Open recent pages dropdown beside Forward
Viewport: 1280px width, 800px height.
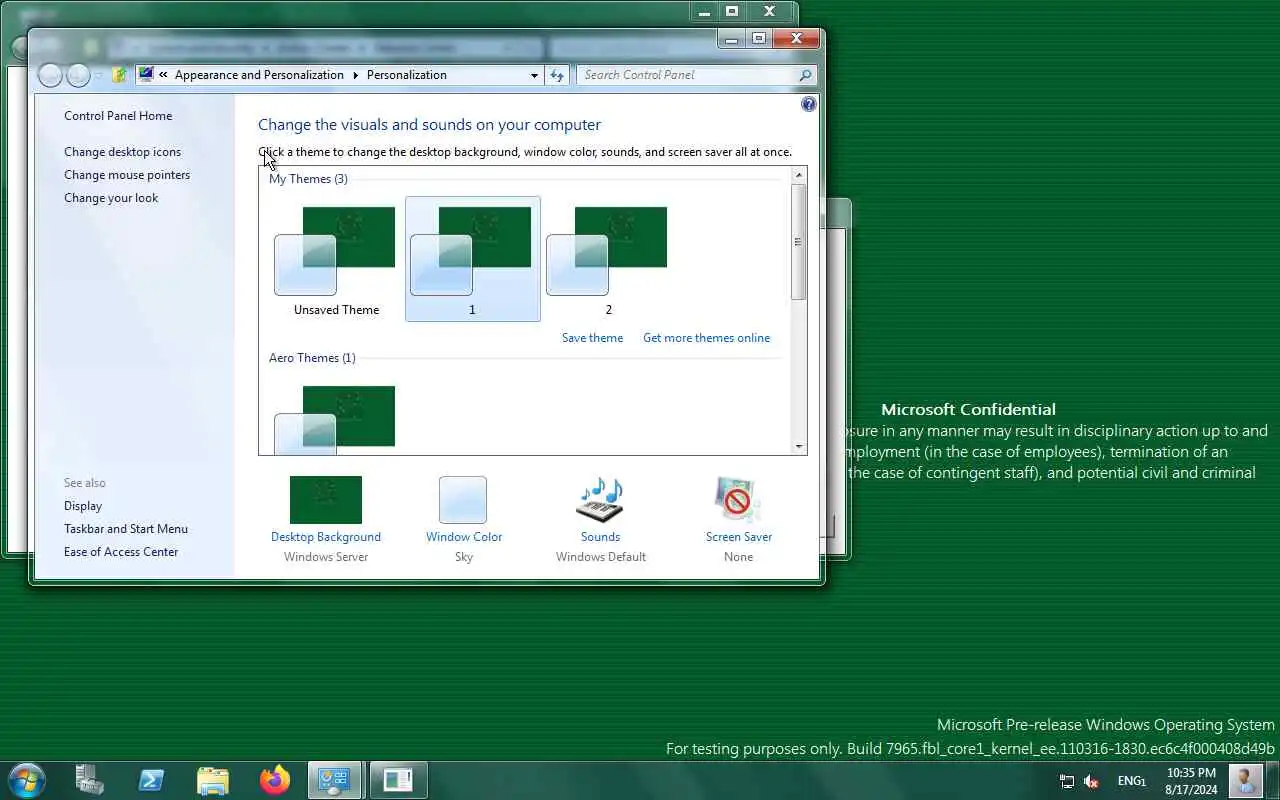coord(98,76)
